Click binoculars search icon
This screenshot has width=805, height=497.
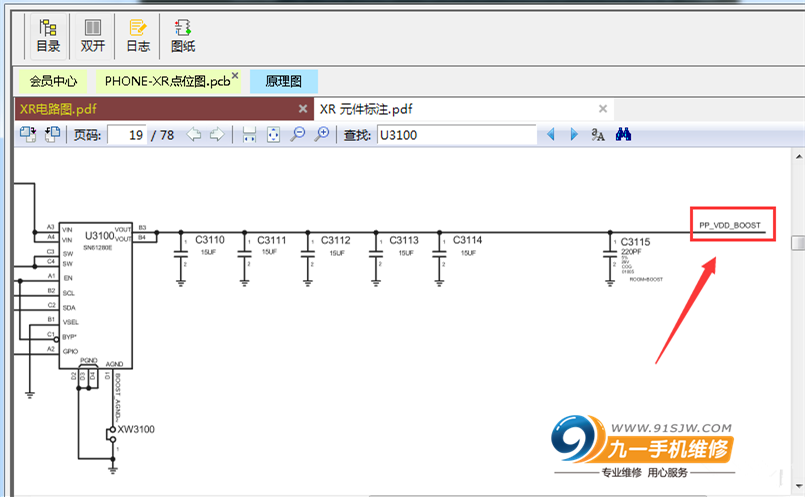click(x=623, y=135)
